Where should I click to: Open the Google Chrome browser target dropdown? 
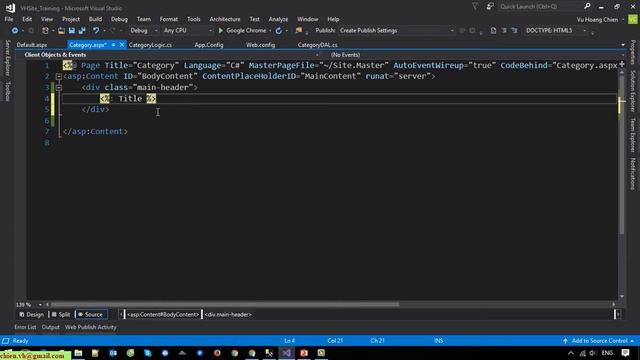tap(270, 31)
